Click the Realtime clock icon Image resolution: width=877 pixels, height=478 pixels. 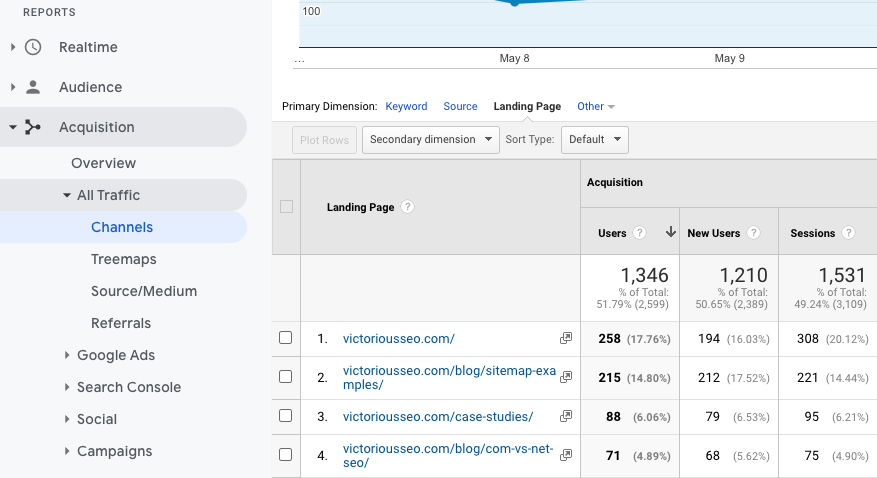click(x=33, y=47)
